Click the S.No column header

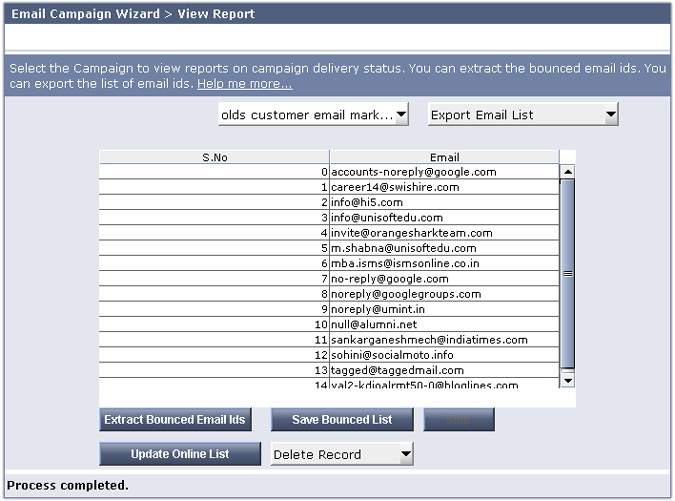click(x=214, y=157)
